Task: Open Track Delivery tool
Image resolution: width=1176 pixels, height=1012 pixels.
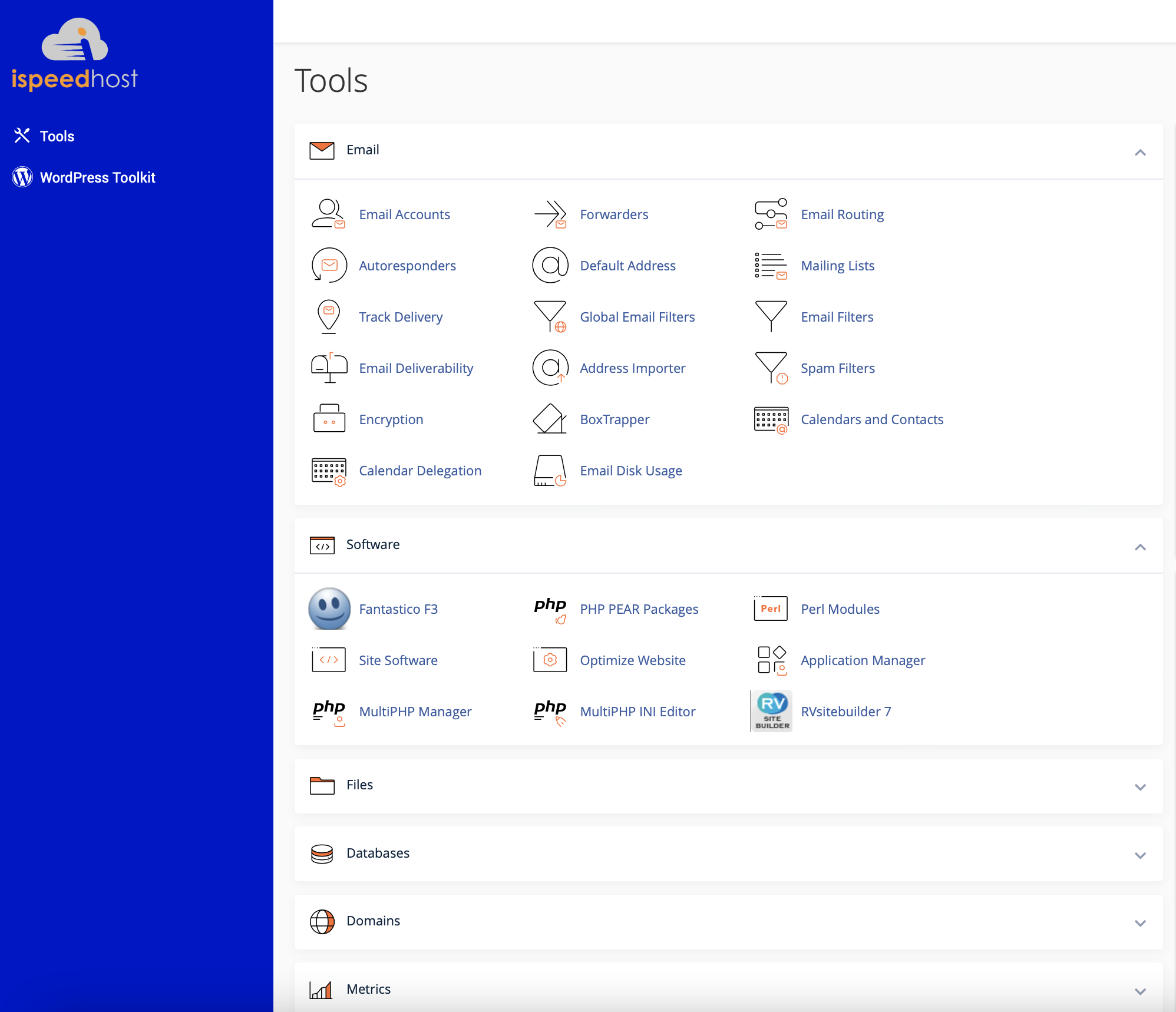Action: click(x=401, y=316)
